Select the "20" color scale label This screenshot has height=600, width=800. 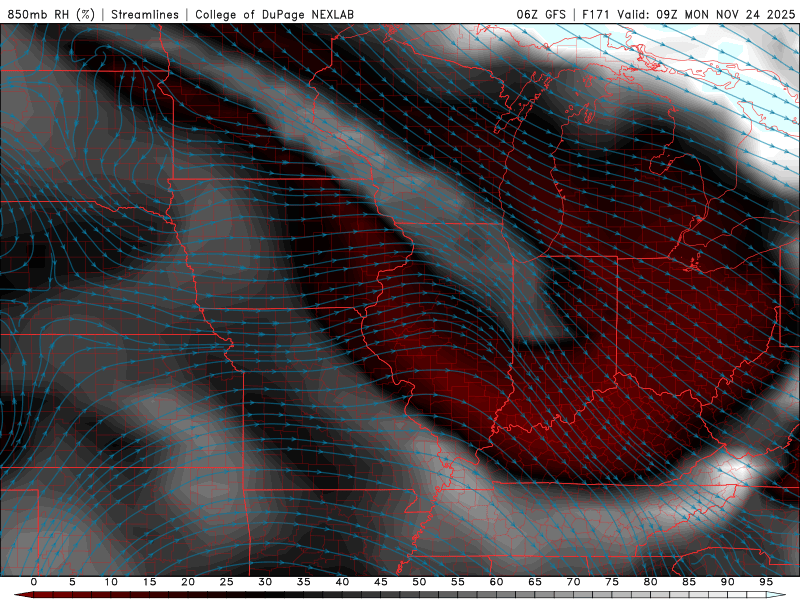point(188,582)
